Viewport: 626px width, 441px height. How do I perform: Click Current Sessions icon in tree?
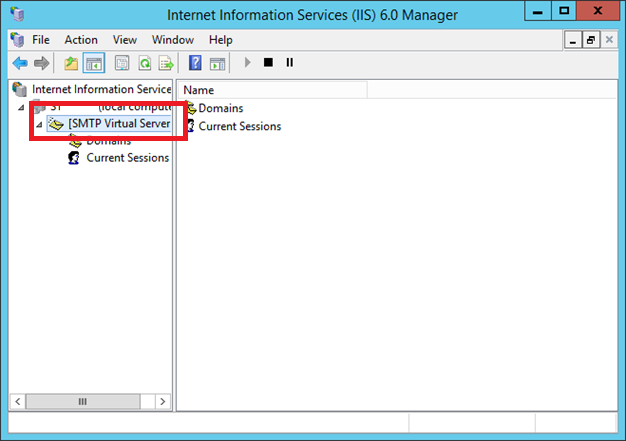(x=73, y=158)
